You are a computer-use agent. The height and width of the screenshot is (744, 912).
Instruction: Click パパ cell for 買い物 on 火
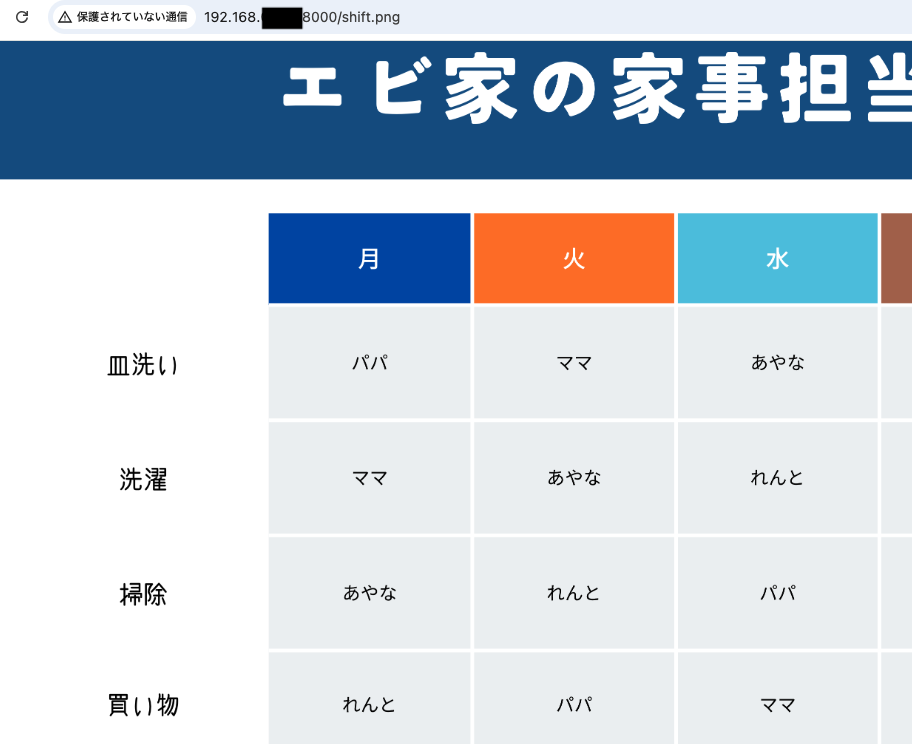pyautogui.click(x=573, y=704)
